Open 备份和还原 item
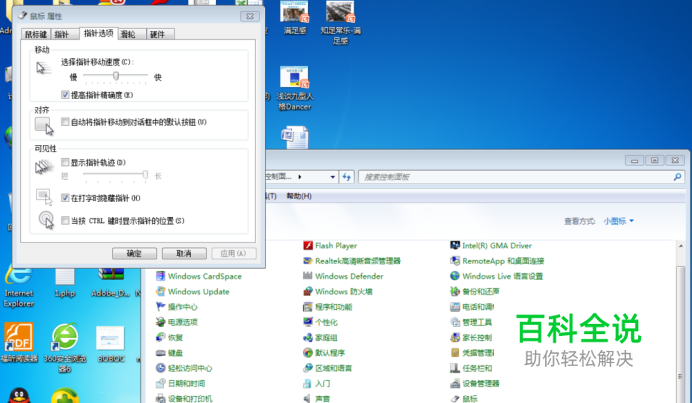The image size is (692, 403). 475,291
